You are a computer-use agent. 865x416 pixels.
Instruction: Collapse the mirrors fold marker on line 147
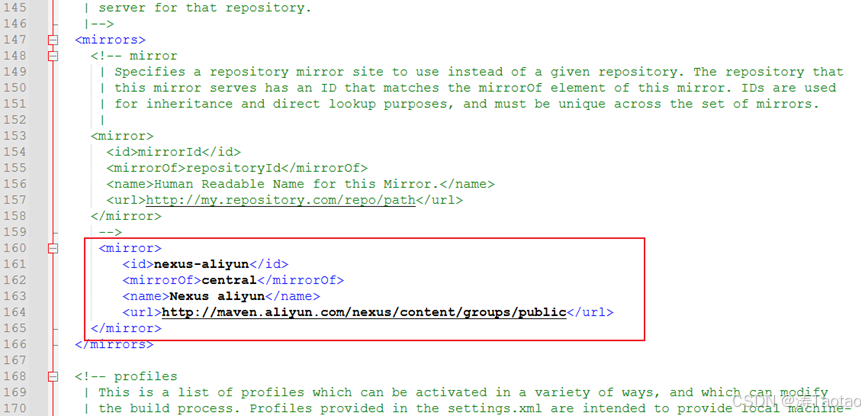[x=52, y=40]
